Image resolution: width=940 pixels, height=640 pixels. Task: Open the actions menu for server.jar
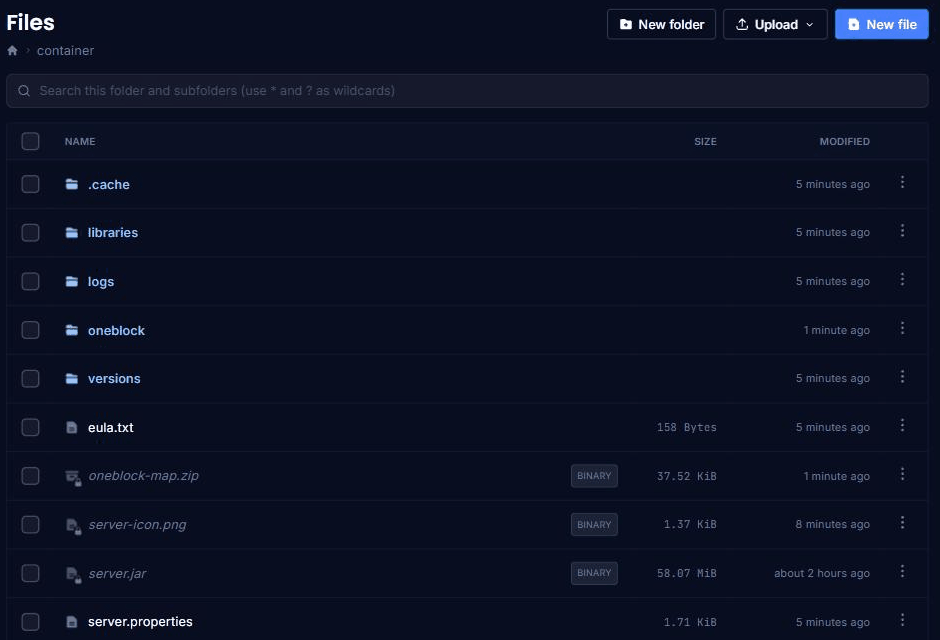coord(902,572)
